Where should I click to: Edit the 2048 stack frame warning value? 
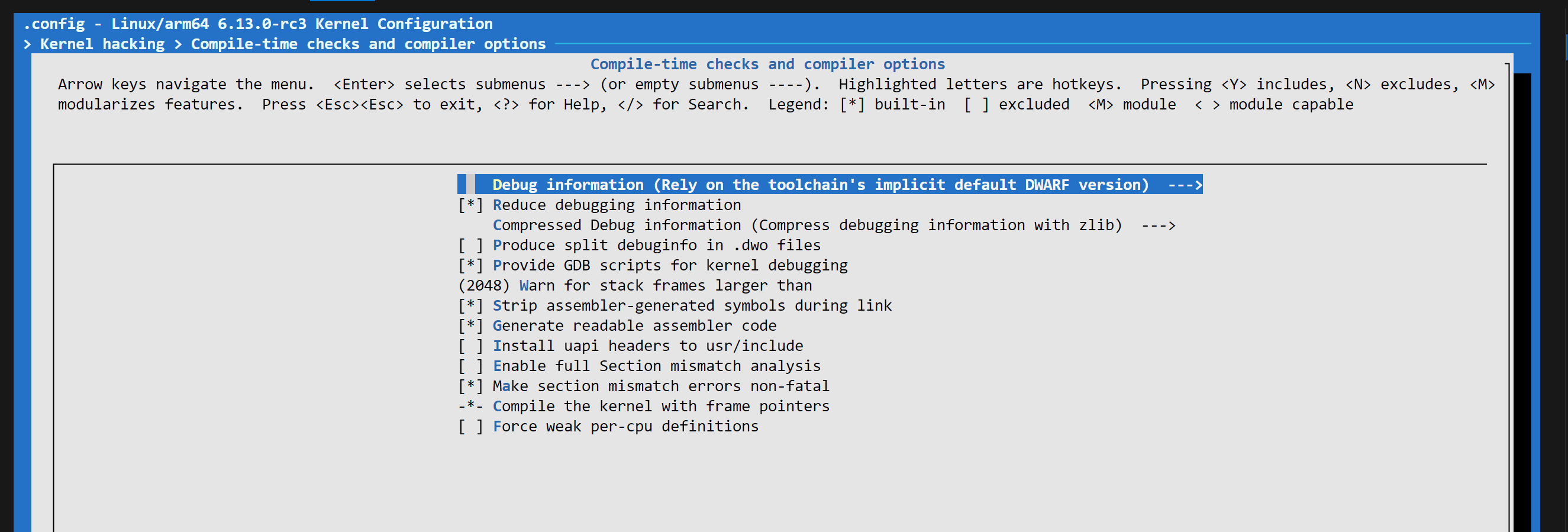tap(483, 285)
